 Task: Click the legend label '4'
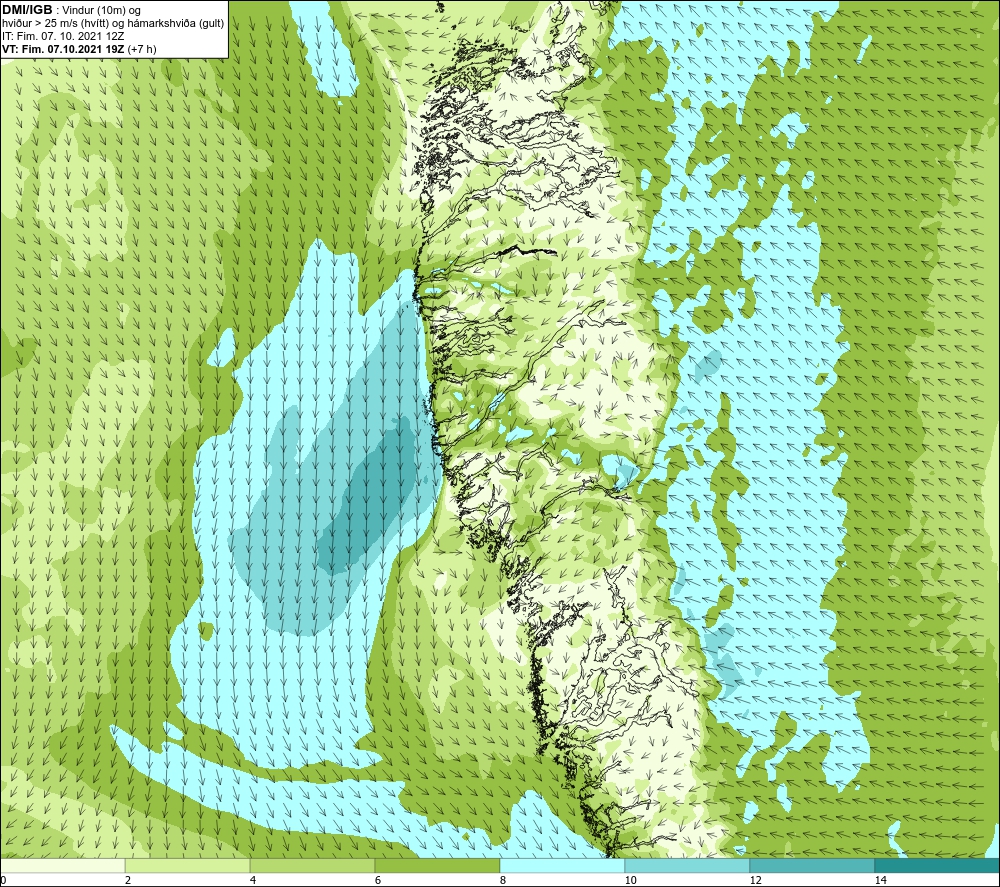253,881
